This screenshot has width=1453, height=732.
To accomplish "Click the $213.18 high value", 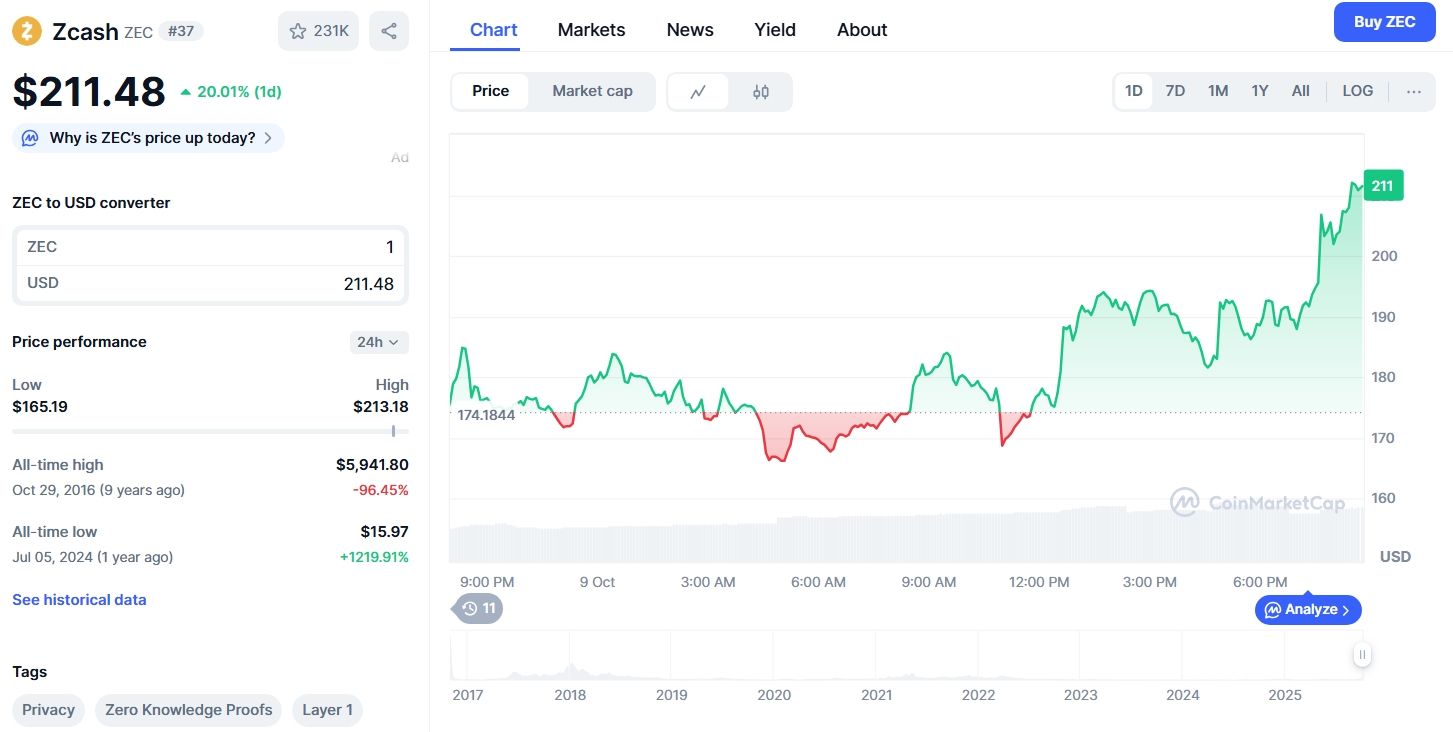I will tap(381, 407).
